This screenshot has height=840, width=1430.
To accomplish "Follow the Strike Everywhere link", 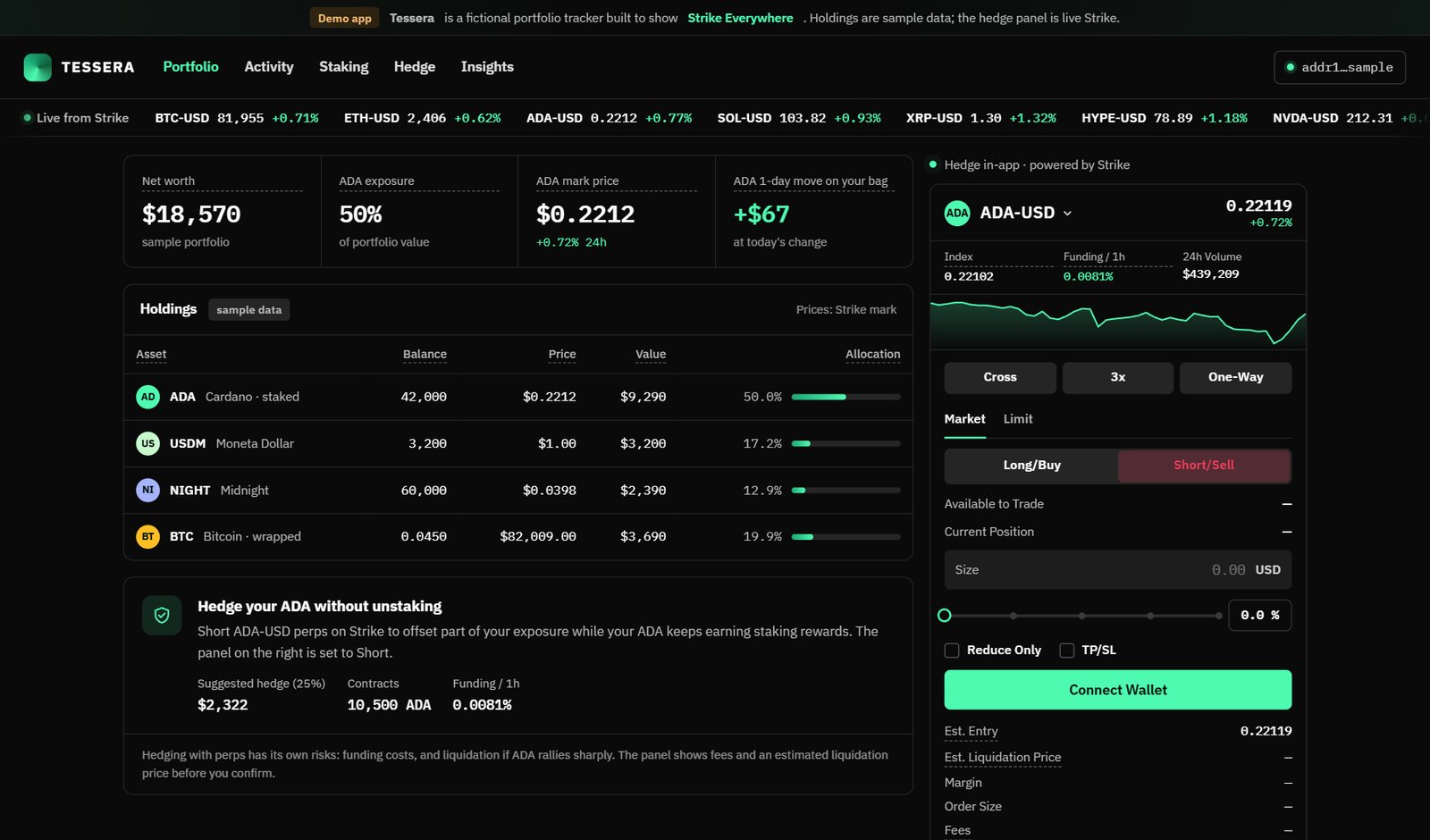I will point(740,18).
